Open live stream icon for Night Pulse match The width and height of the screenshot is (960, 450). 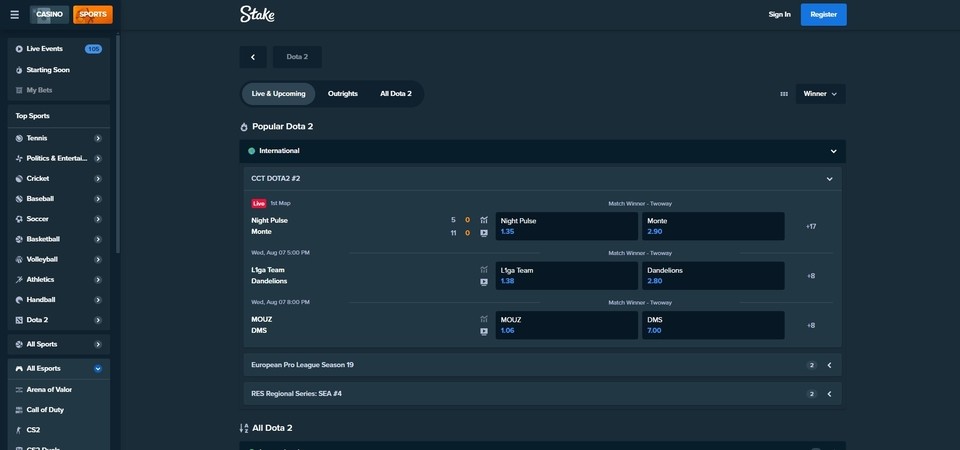click(484, 233)
